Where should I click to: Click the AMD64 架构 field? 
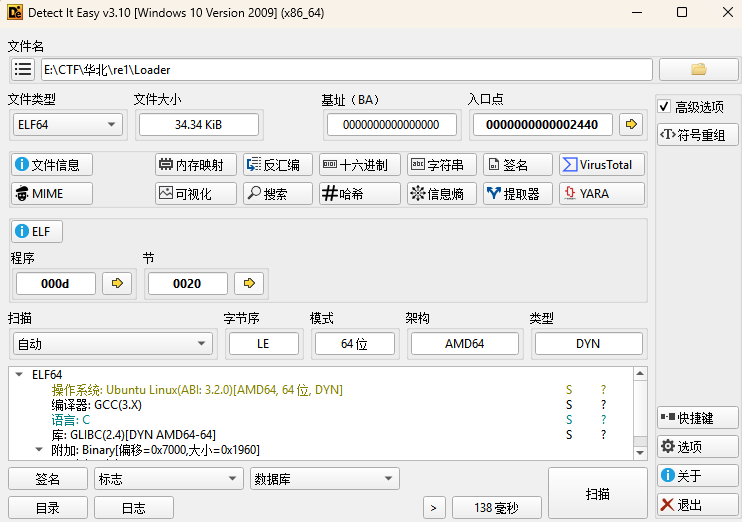click(x=465, y=344)
